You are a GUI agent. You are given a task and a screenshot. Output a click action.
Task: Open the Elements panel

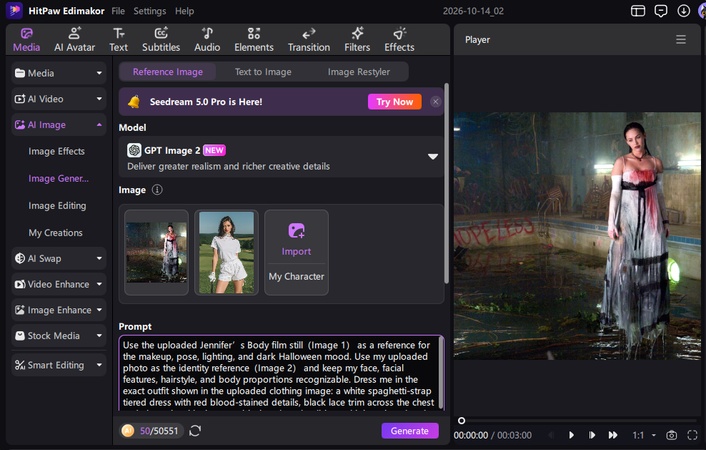(253, 40)
